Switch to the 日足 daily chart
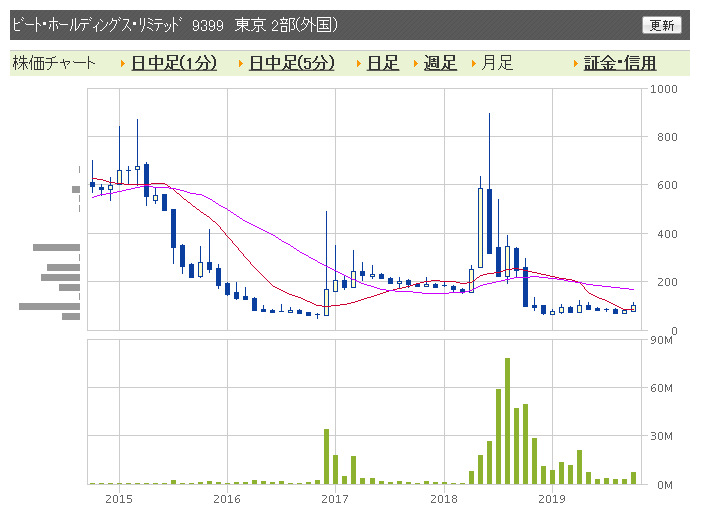The width and height of the screenshot is (701, 525). (x=383, y=63)
